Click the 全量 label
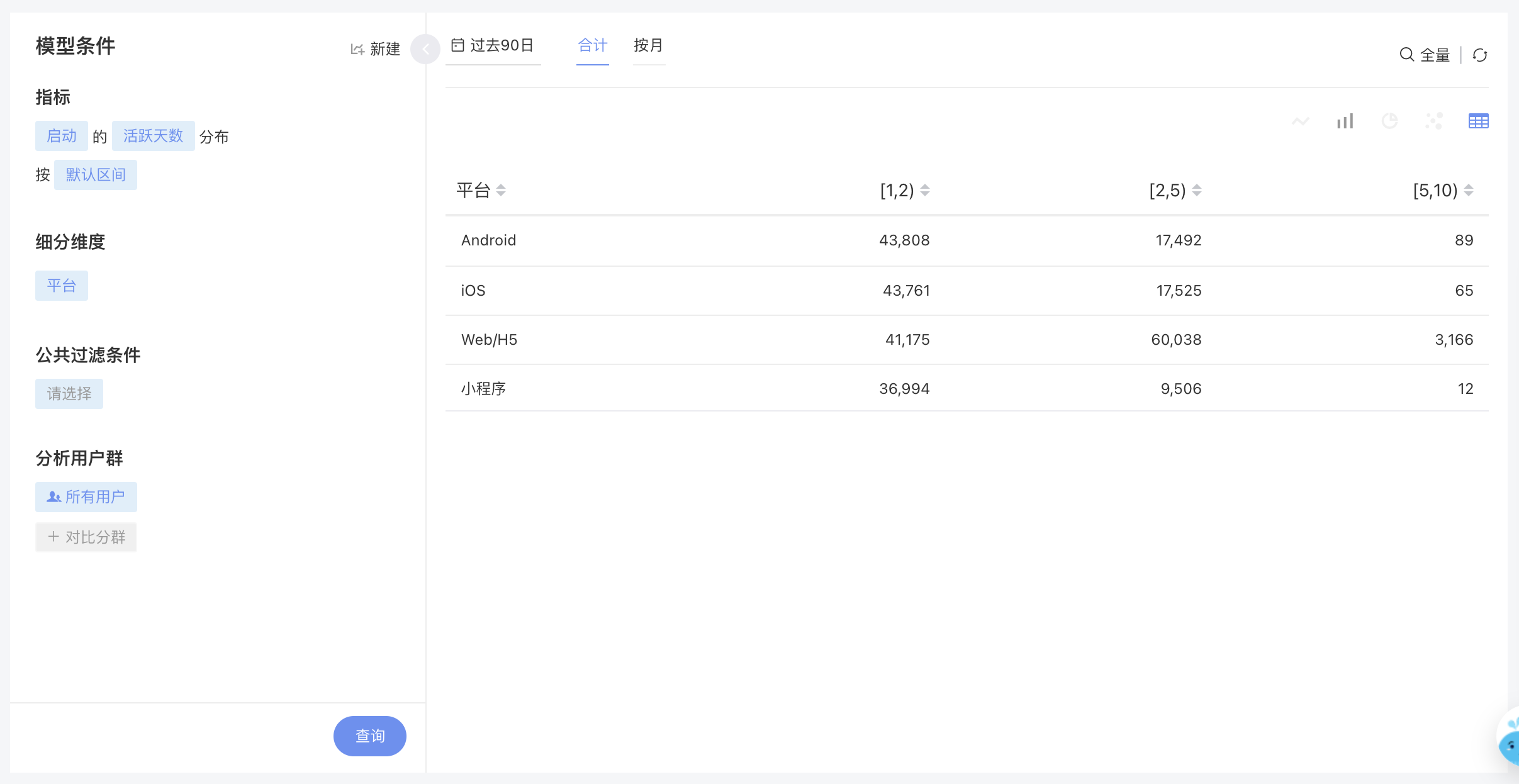 coord(1435,55)
